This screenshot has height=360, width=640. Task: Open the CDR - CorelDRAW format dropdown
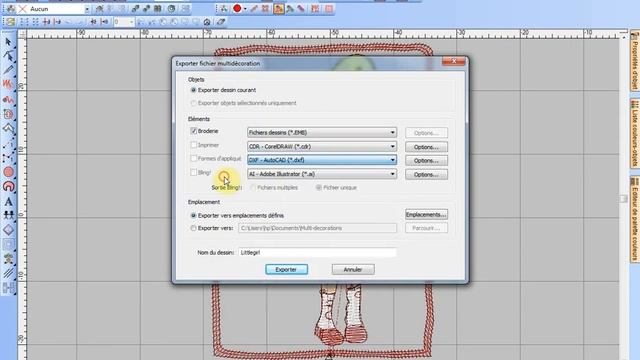(322, 147)
